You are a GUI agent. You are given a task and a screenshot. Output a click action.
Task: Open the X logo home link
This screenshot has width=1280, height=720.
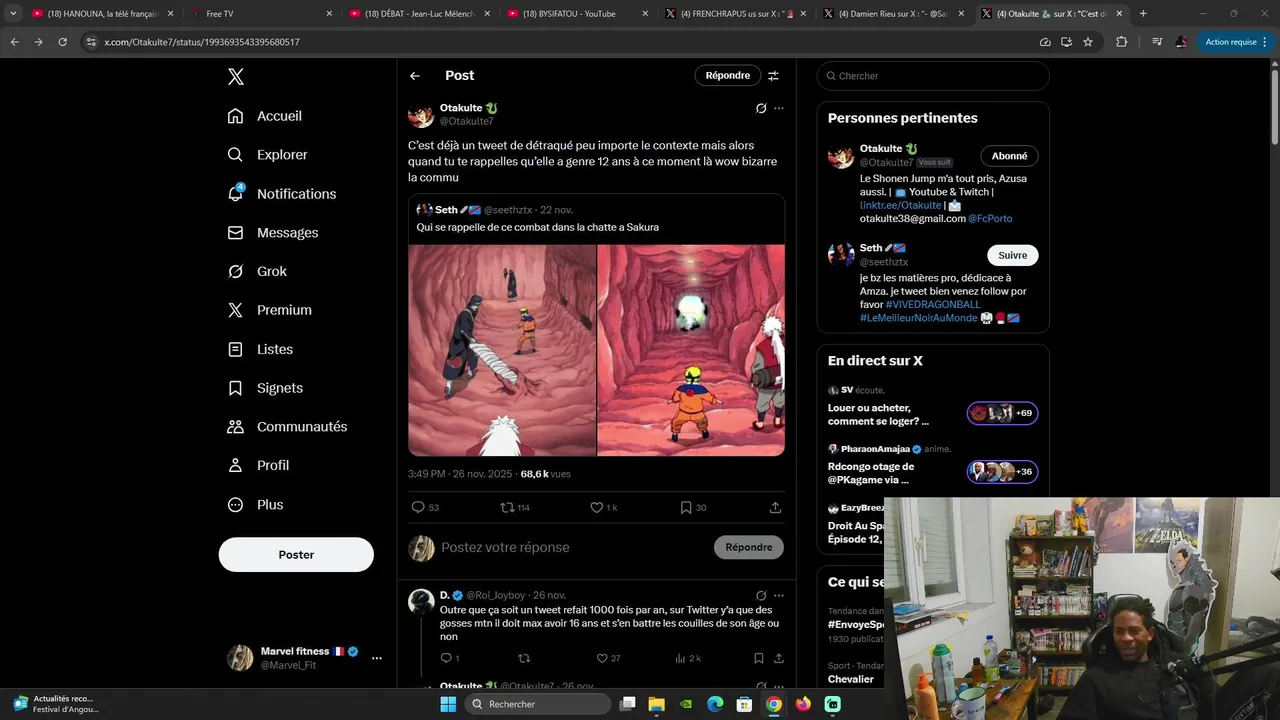(x=235, y=77)
